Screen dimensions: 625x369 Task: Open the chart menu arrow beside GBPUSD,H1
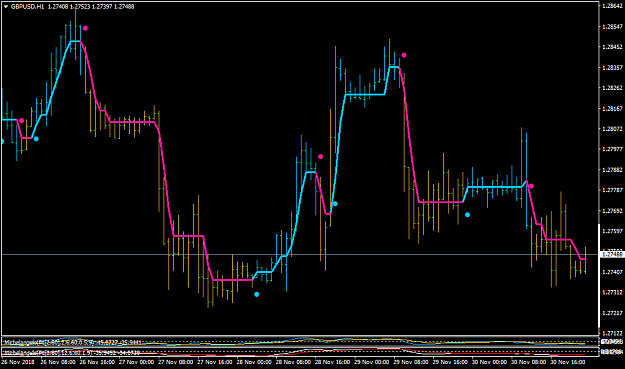click(x=6, y=6)
